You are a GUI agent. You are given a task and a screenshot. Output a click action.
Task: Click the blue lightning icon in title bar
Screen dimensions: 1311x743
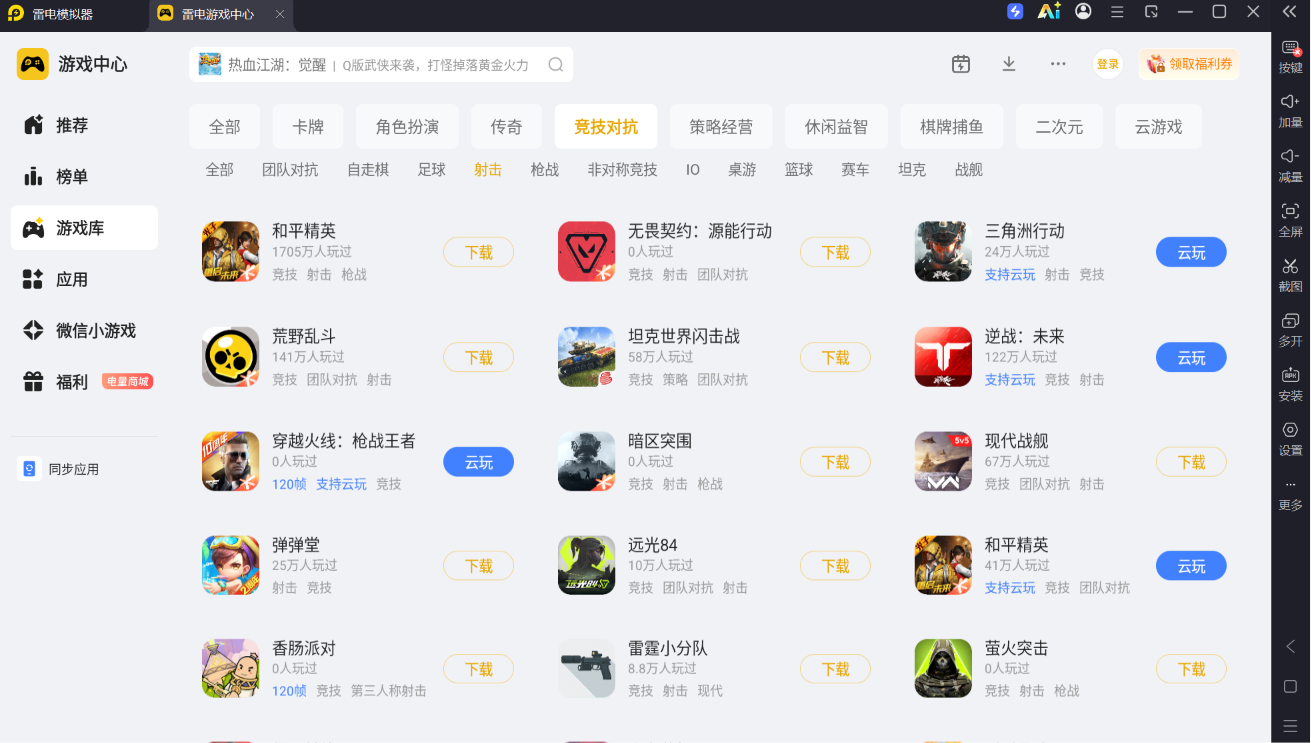1015,12
